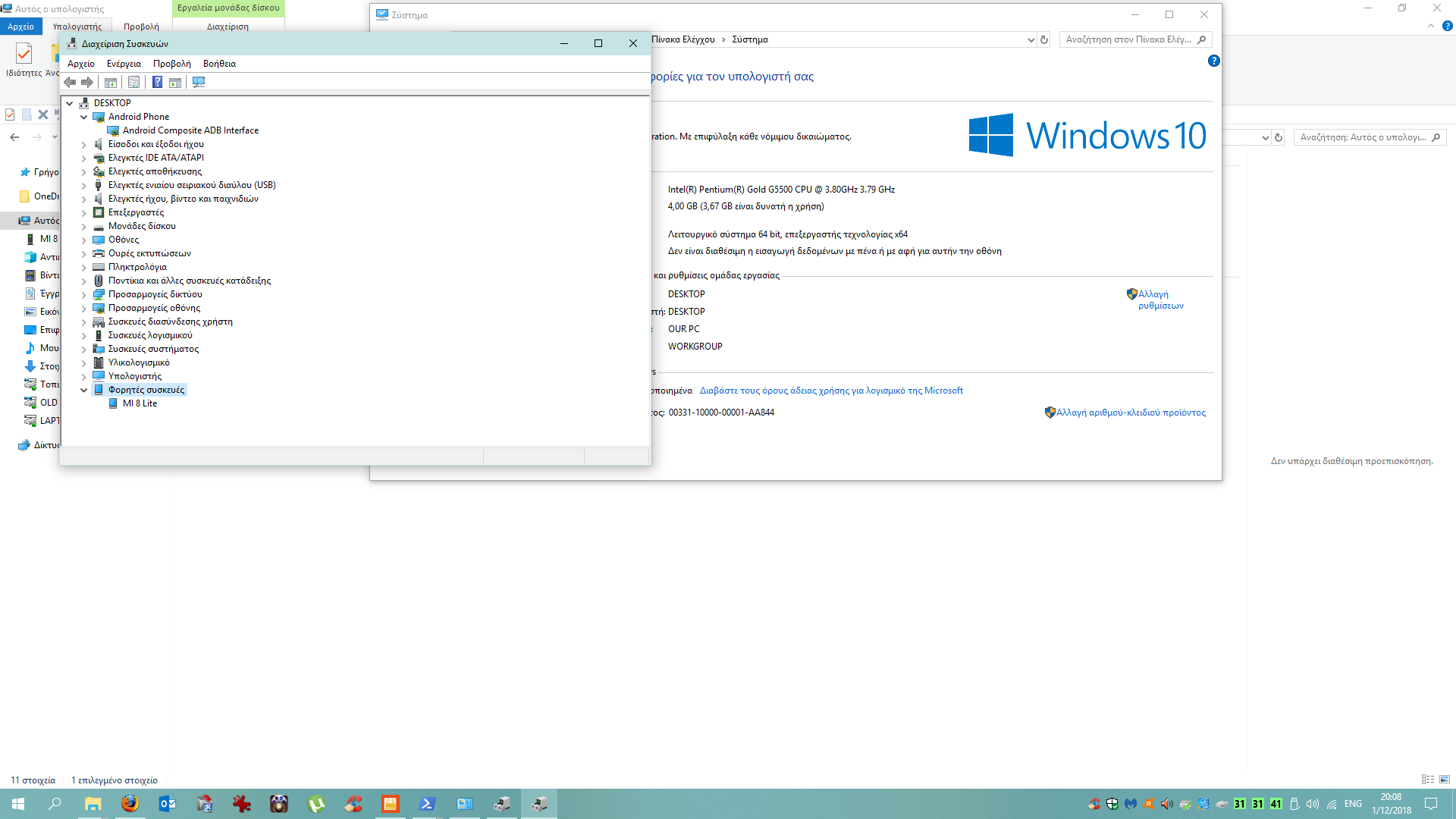The width and height of the screenshot is (1456, 819).
Task: Open the Ενέργεια menu
Action: coord(124,64)
